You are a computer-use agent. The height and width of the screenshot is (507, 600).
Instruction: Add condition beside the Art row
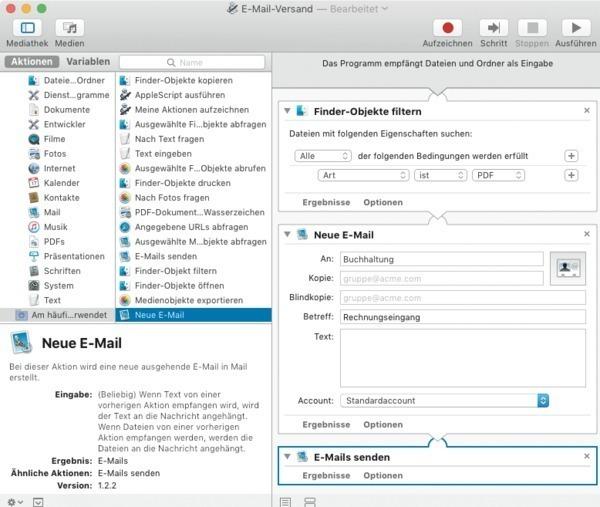[x=571, y=175]
